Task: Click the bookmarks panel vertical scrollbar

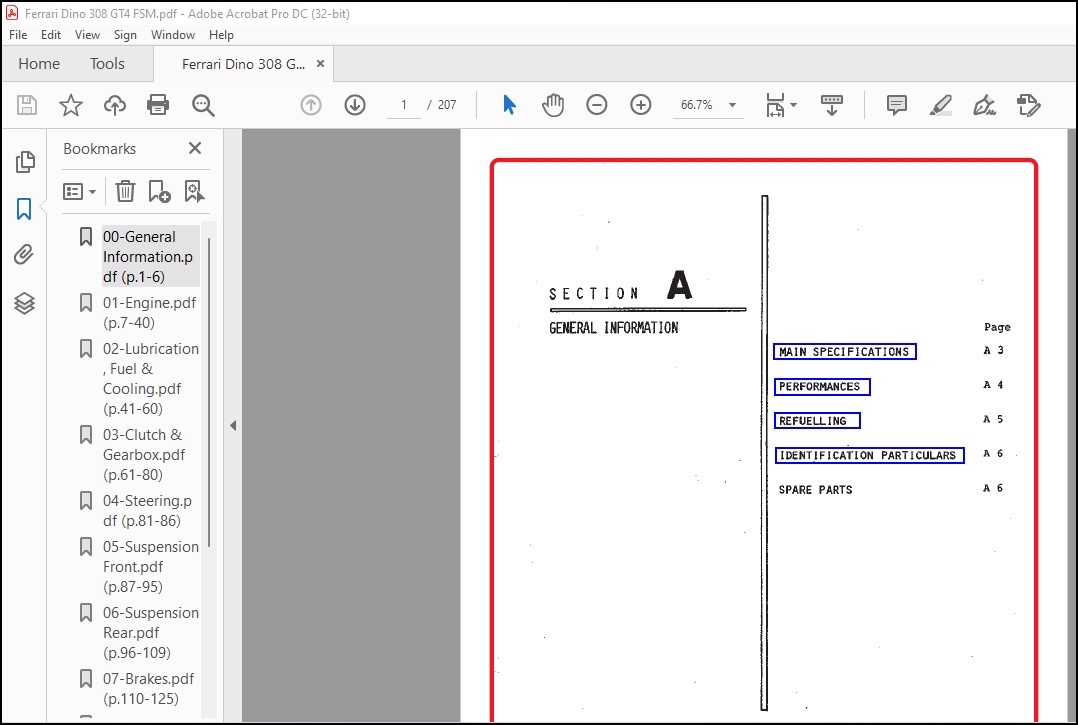Action: [209, 392]
